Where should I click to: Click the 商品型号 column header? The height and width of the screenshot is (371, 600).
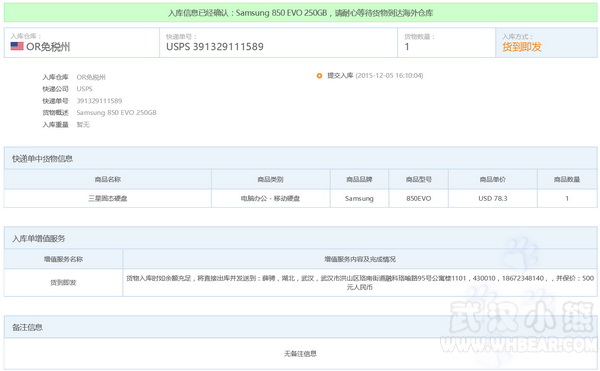[419, 179]
